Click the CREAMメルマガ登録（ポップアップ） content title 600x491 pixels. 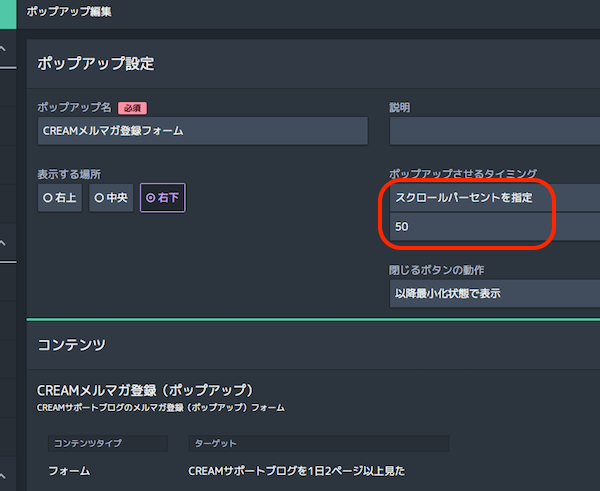[x=145, y=390]
